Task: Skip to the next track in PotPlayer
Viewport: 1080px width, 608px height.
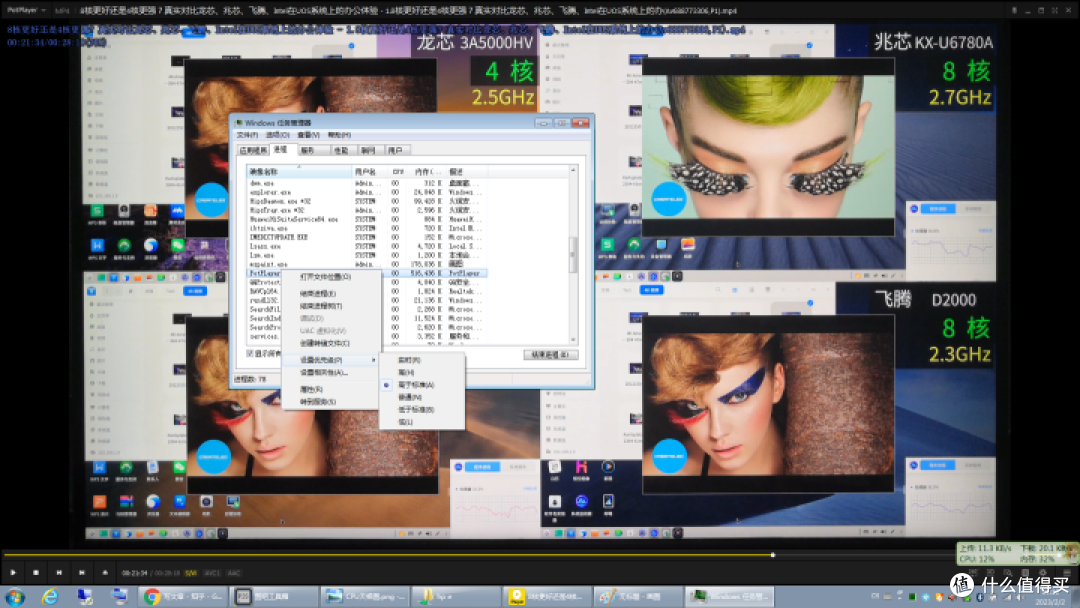Action: [x=82, y=572]
